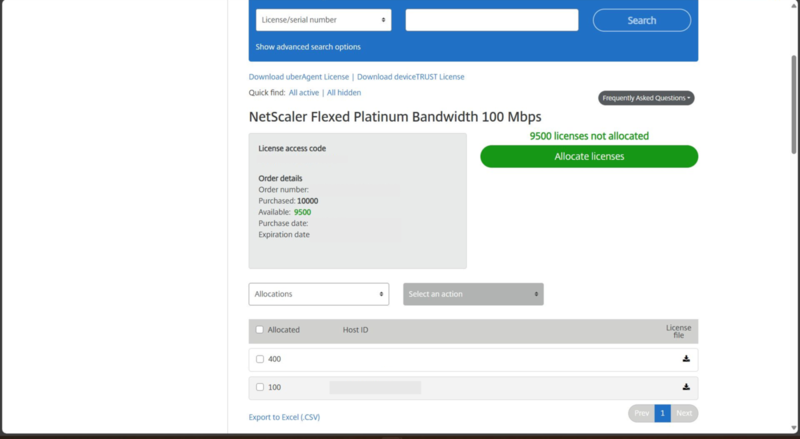This screenshot has width=800, height=439.
Task: Click the Host ID column header
Action: (355, 330)
